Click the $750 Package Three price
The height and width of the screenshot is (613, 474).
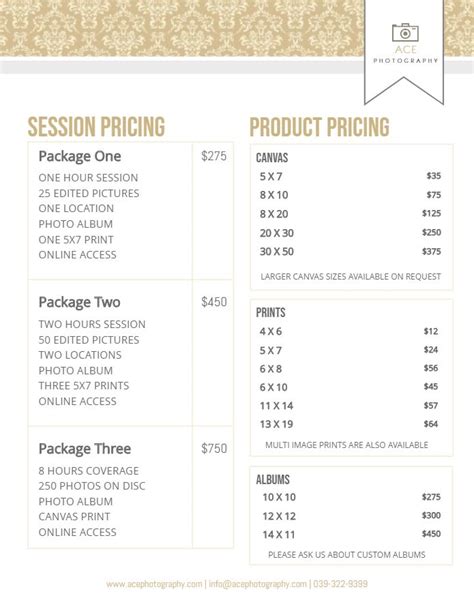[214, 448]
